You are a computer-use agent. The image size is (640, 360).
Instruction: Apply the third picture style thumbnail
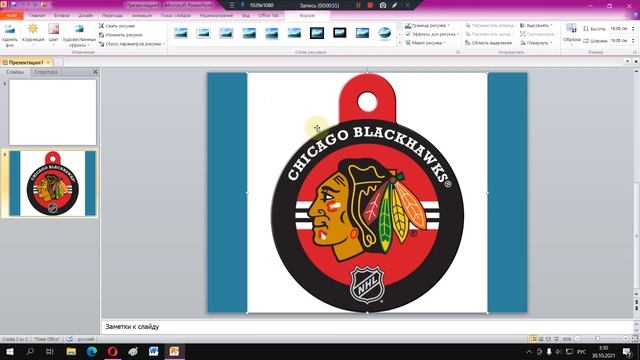tap(226, 33)
